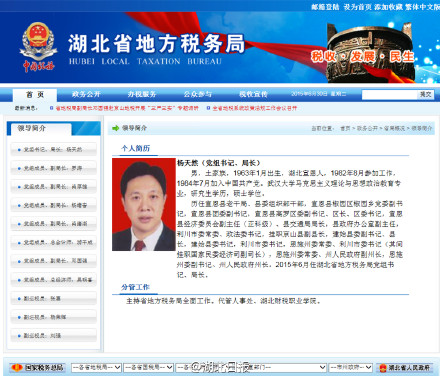The width and height of the screenshot is (440, 376).
Task: Select the 领导简介 sidebar tab
Action: 41,129
